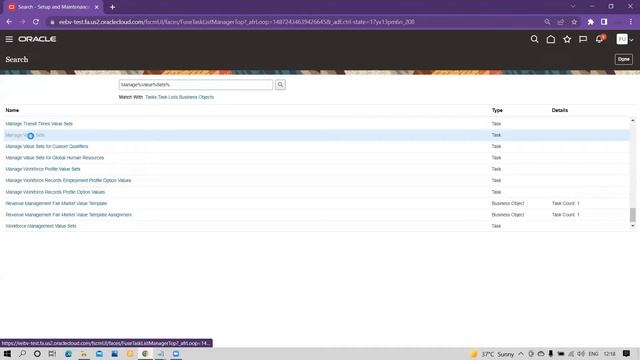The width and height of the screenshot is (640, 360).
Task: Open the tab search chevron
Action: click(573, 6)
